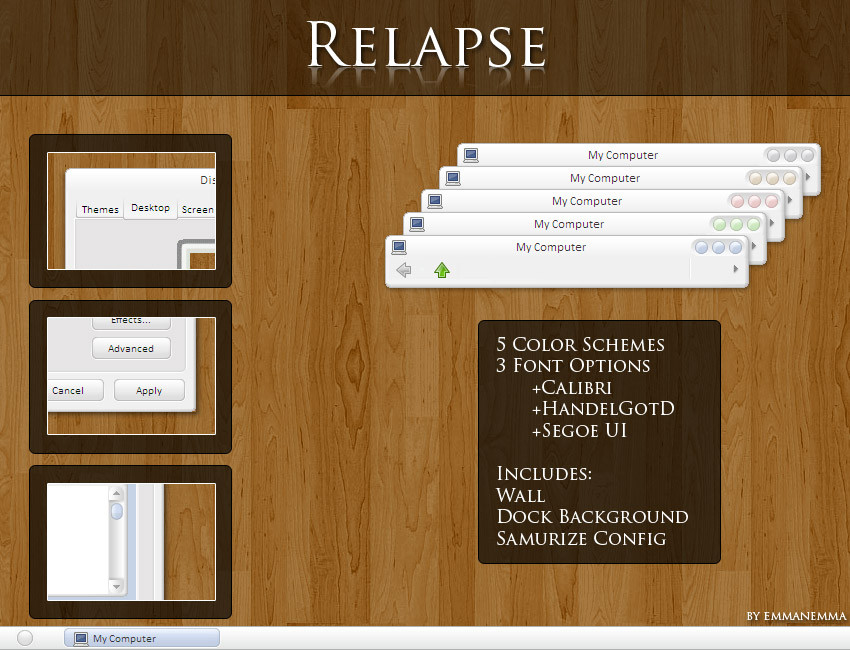Screen dimensions: 850x650
Task: Close the green-buttoned My Computer window
Action: pos(754,224)
